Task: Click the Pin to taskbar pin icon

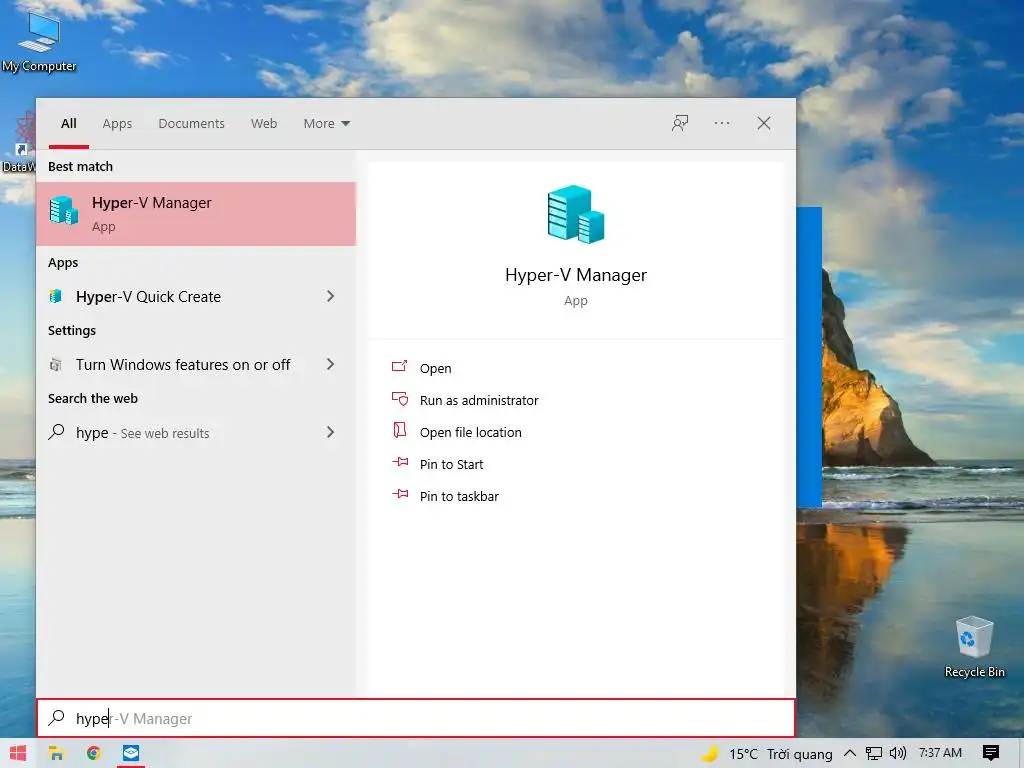Action: point(400,495)
